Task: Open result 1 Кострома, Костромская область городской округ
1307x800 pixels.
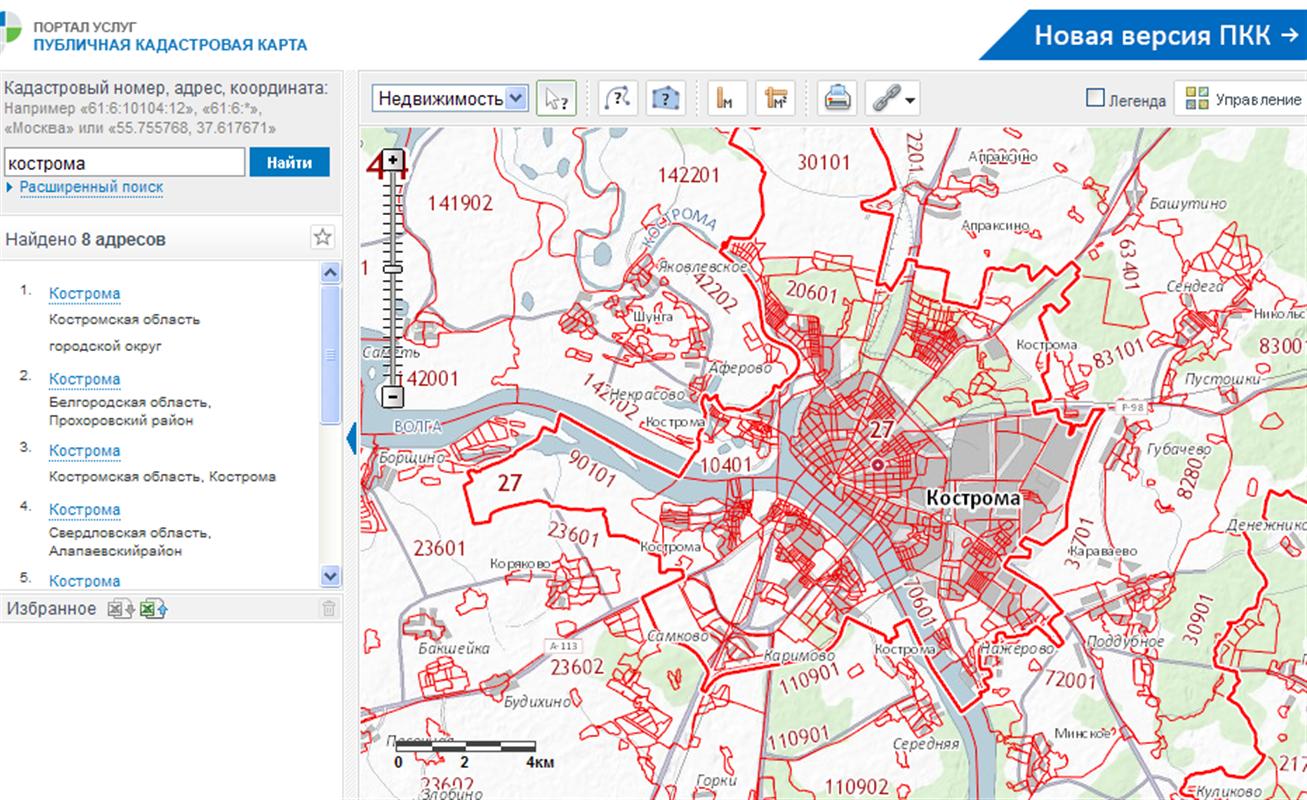Action: tap(85, 293)
